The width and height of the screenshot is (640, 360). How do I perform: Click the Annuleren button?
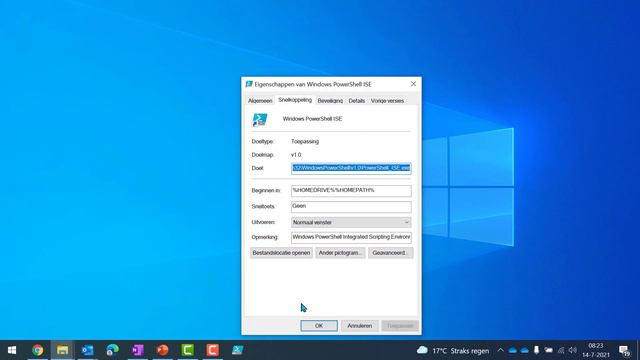click(x=360, y=326)
